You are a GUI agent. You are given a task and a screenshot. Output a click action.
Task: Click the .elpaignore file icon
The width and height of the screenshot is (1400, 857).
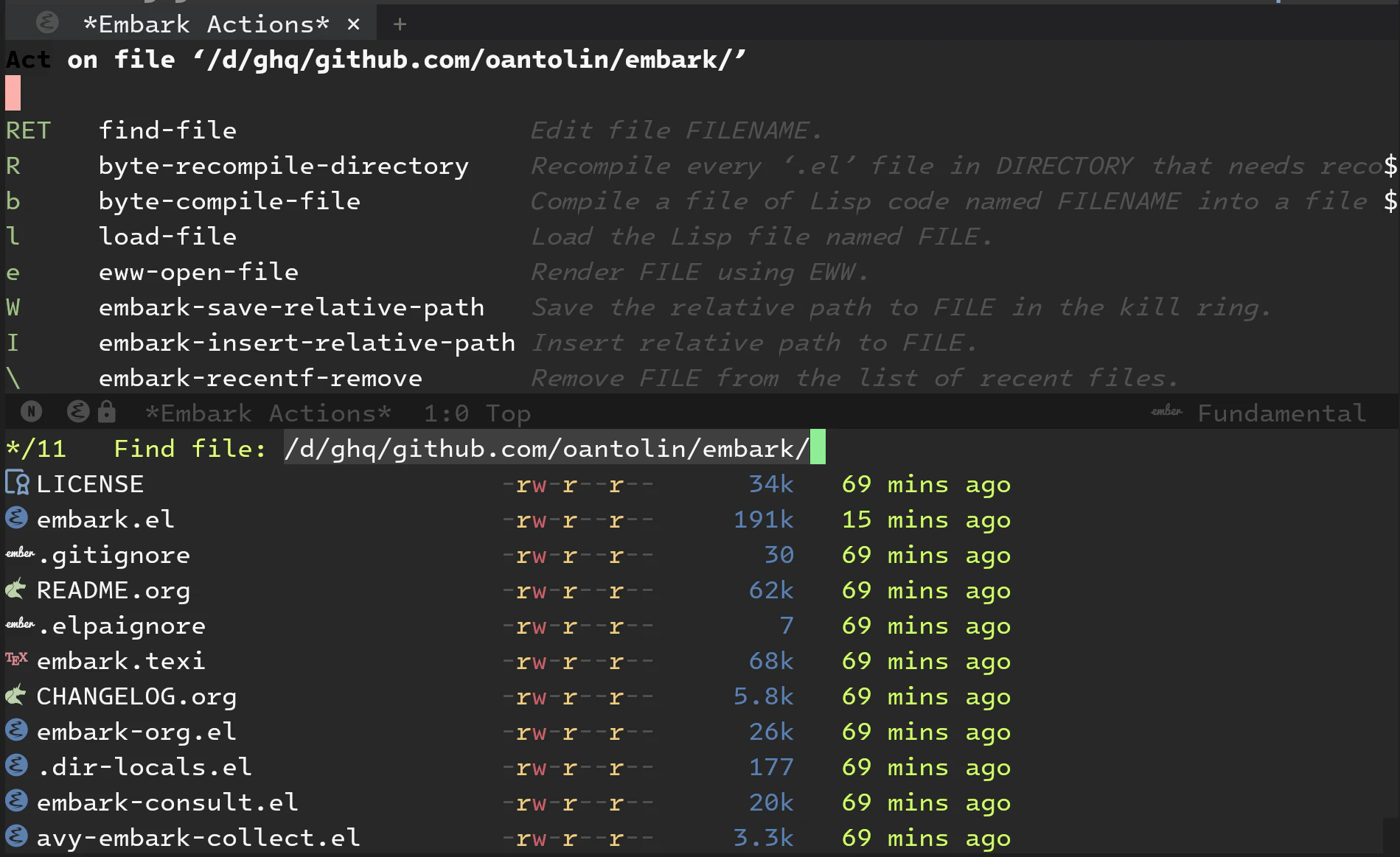(20, 623)
